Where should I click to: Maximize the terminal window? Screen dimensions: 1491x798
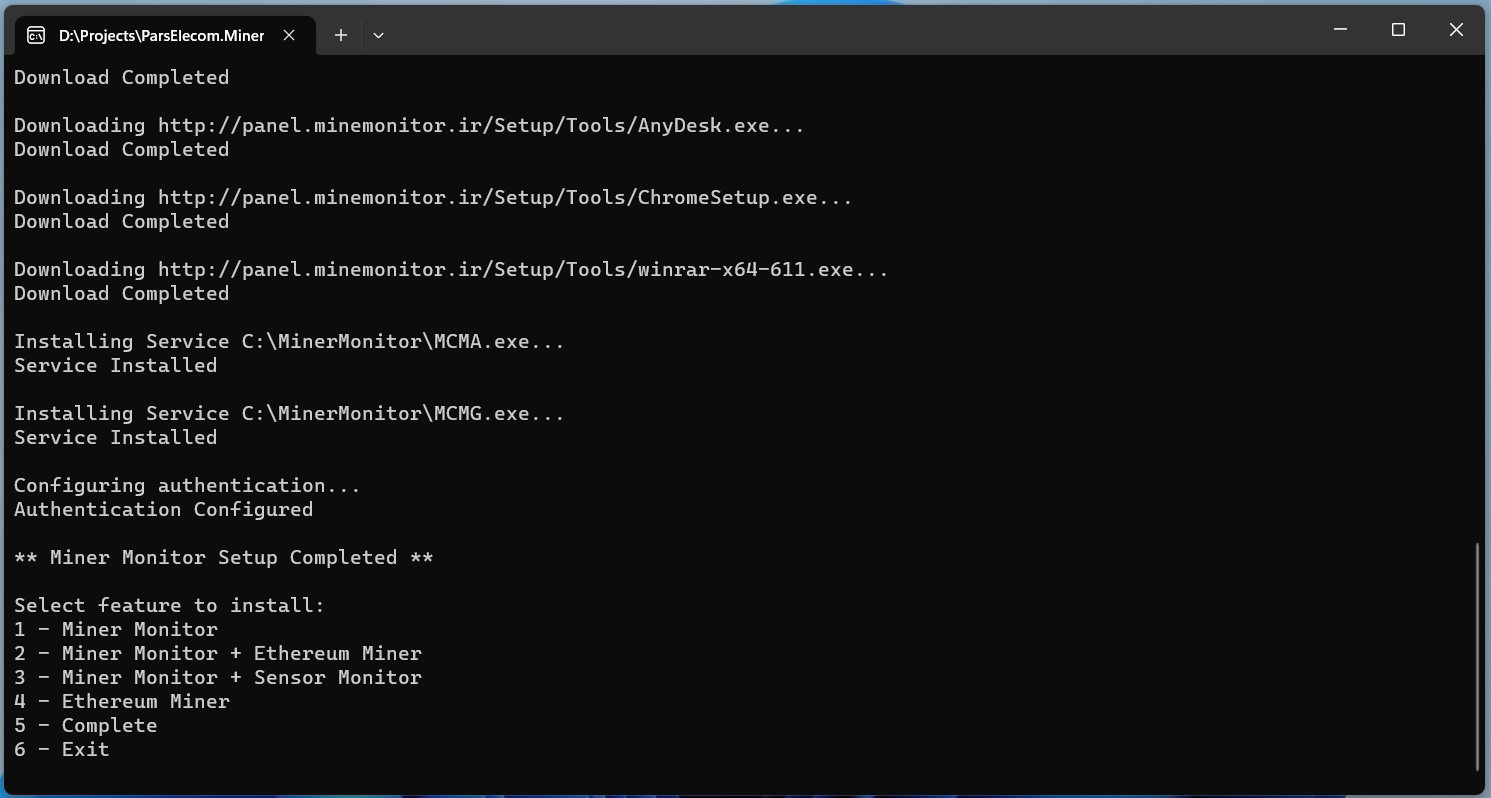(x=1398, y=30)
